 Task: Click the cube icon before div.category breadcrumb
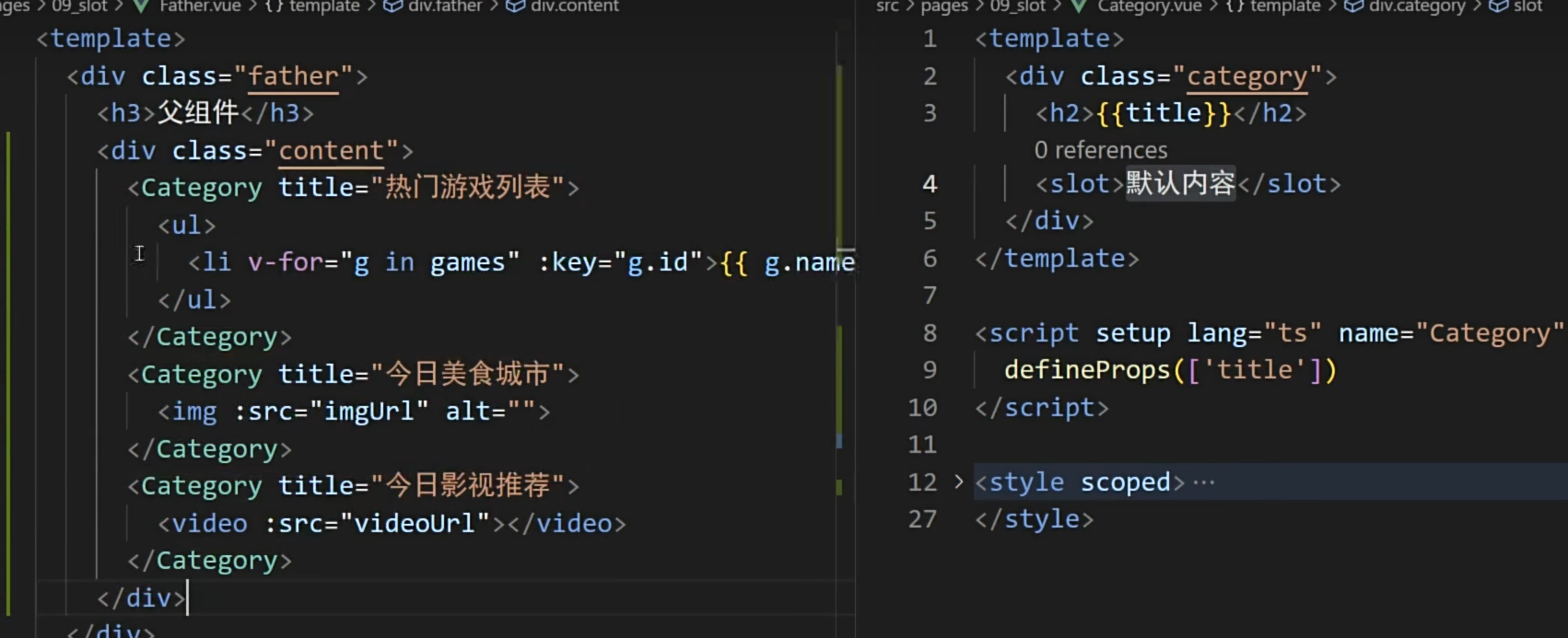[1353, 6]
